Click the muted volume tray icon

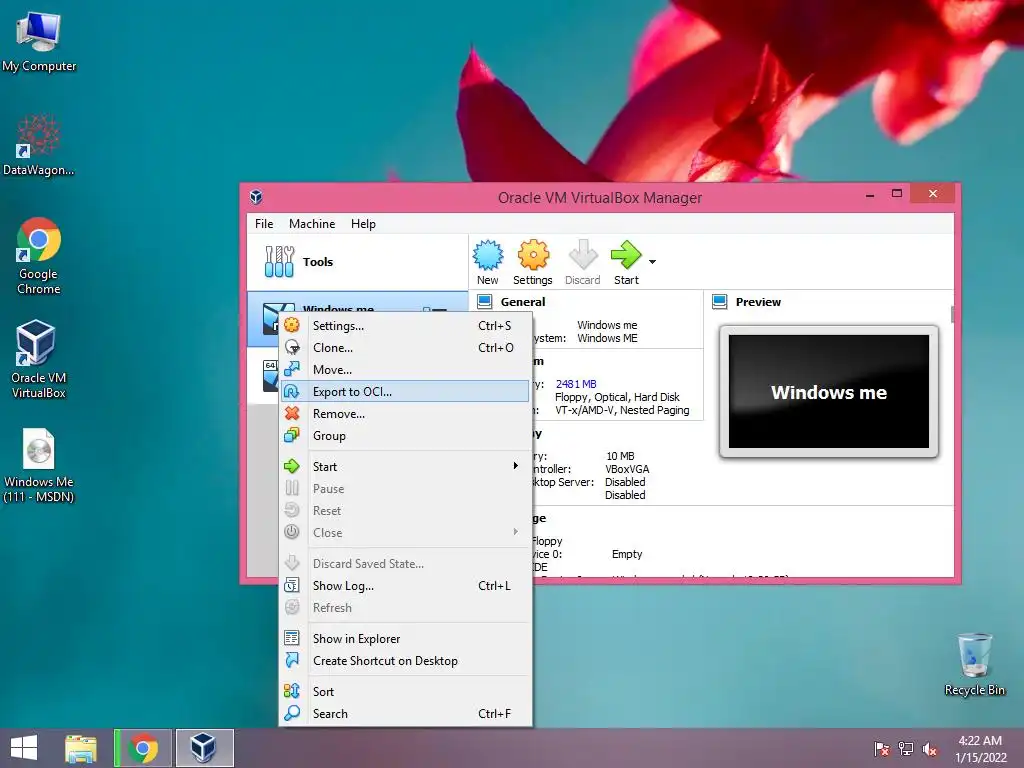[x=930, y=749]
